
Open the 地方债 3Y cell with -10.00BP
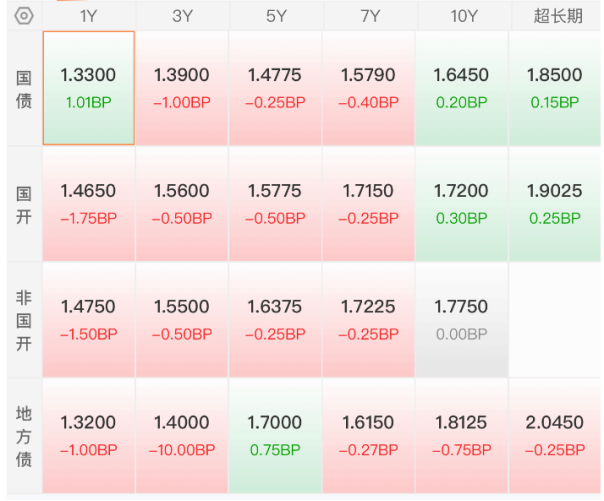coord(182,436)
